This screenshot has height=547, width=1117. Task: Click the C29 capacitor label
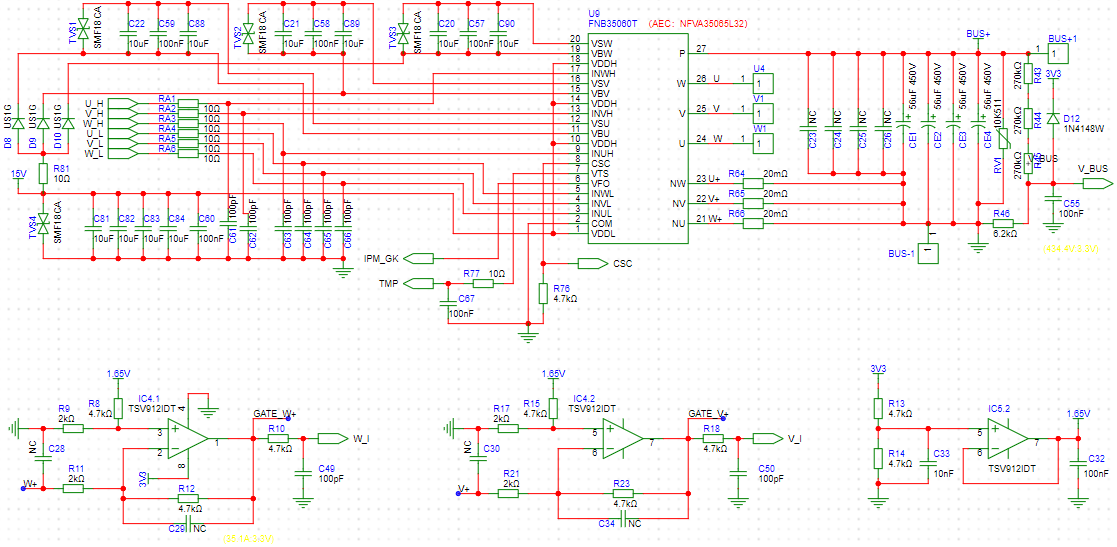click(176, 528)
